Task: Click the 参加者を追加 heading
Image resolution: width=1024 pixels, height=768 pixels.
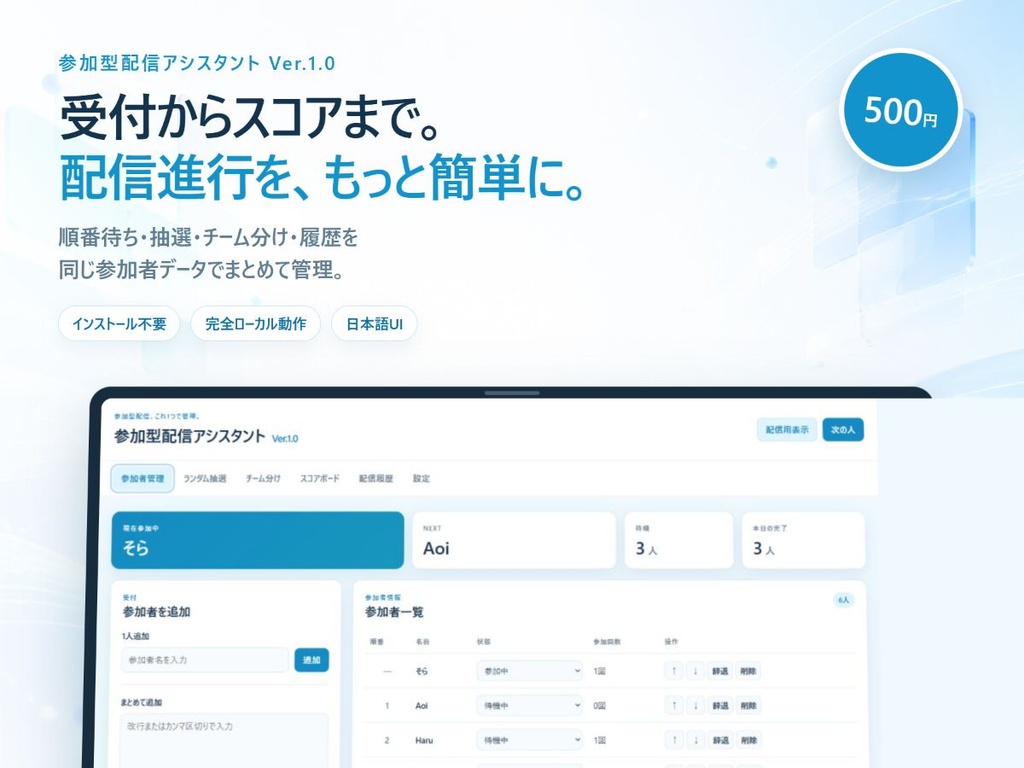Action: coord(156,612)
